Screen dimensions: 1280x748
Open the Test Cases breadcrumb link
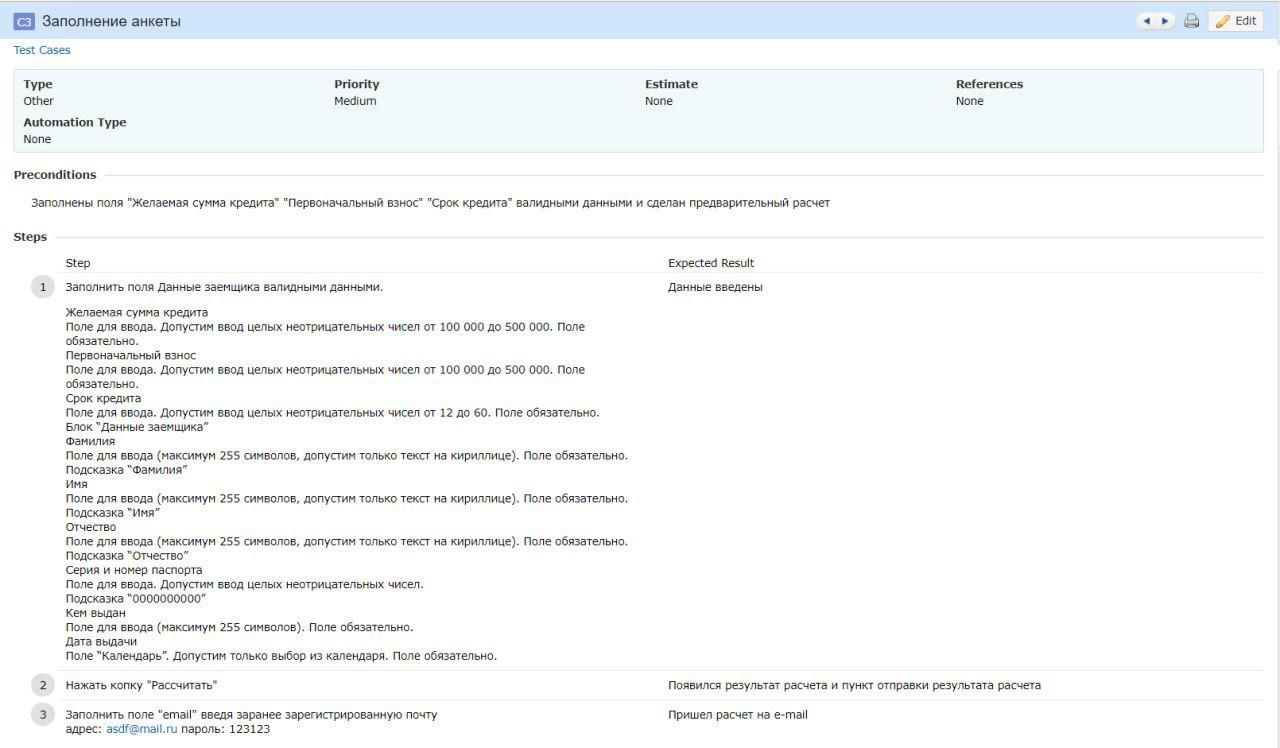click(42, 50)
